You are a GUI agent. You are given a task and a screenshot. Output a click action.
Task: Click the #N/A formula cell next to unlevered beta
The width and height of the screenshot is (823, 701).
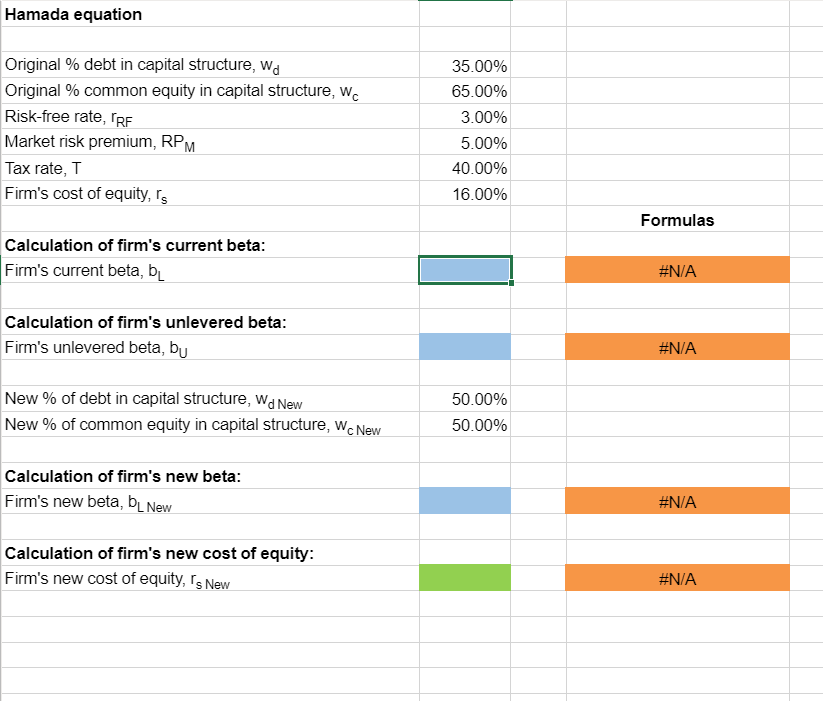click(x=677, y=347)
